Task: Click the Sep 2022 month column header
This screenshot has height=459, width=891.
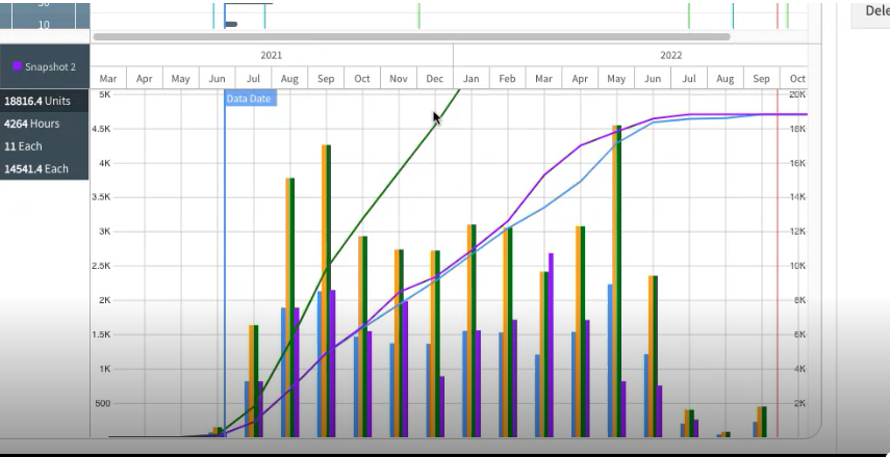Action: coord(762,78)
